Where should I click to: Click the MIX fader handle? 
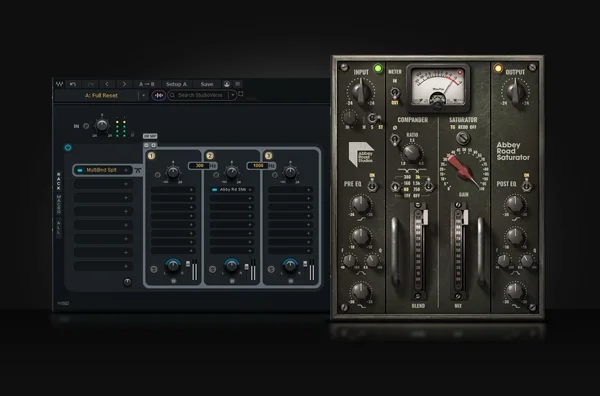[465, 217]
